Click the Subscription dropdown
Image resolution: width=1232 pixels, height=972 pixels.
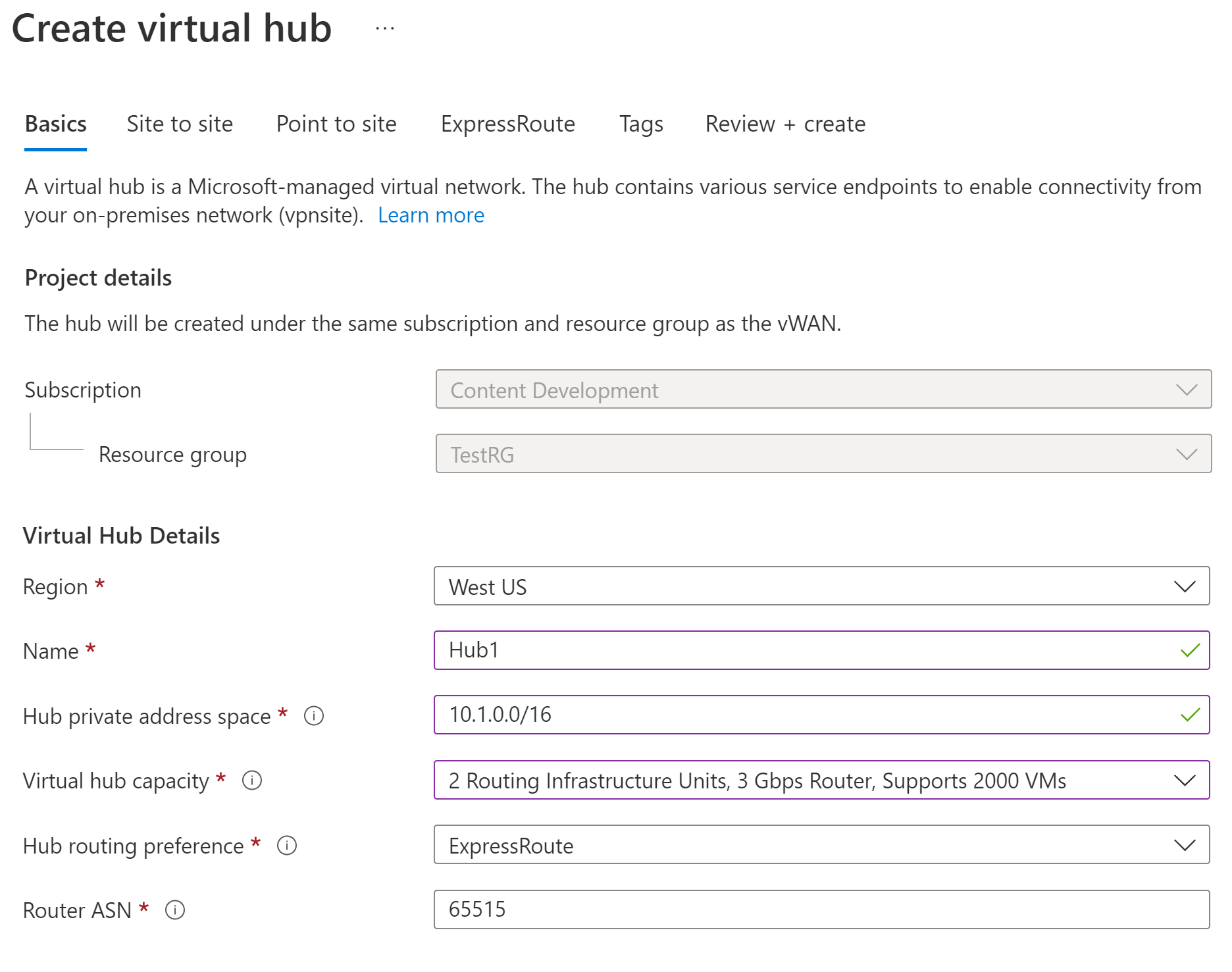coord(823,390)
